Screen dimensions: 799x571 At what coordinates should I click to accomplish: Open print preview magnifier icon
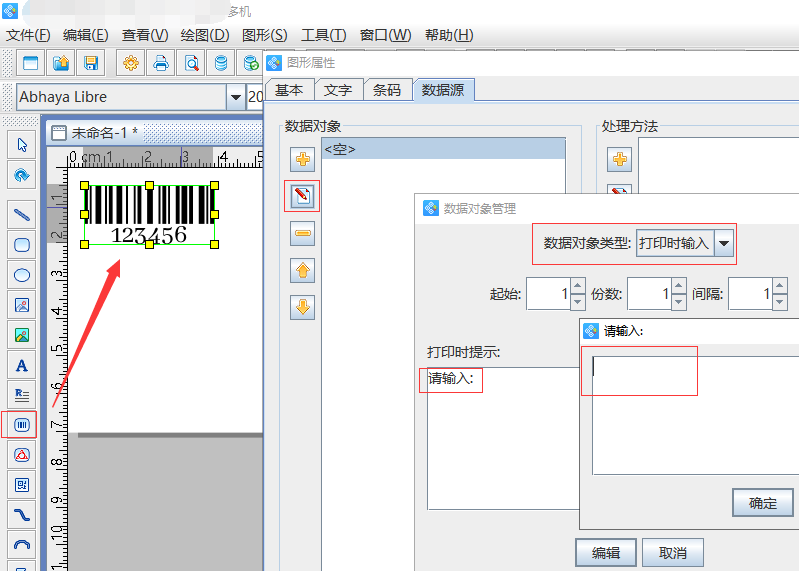(191, 63)
